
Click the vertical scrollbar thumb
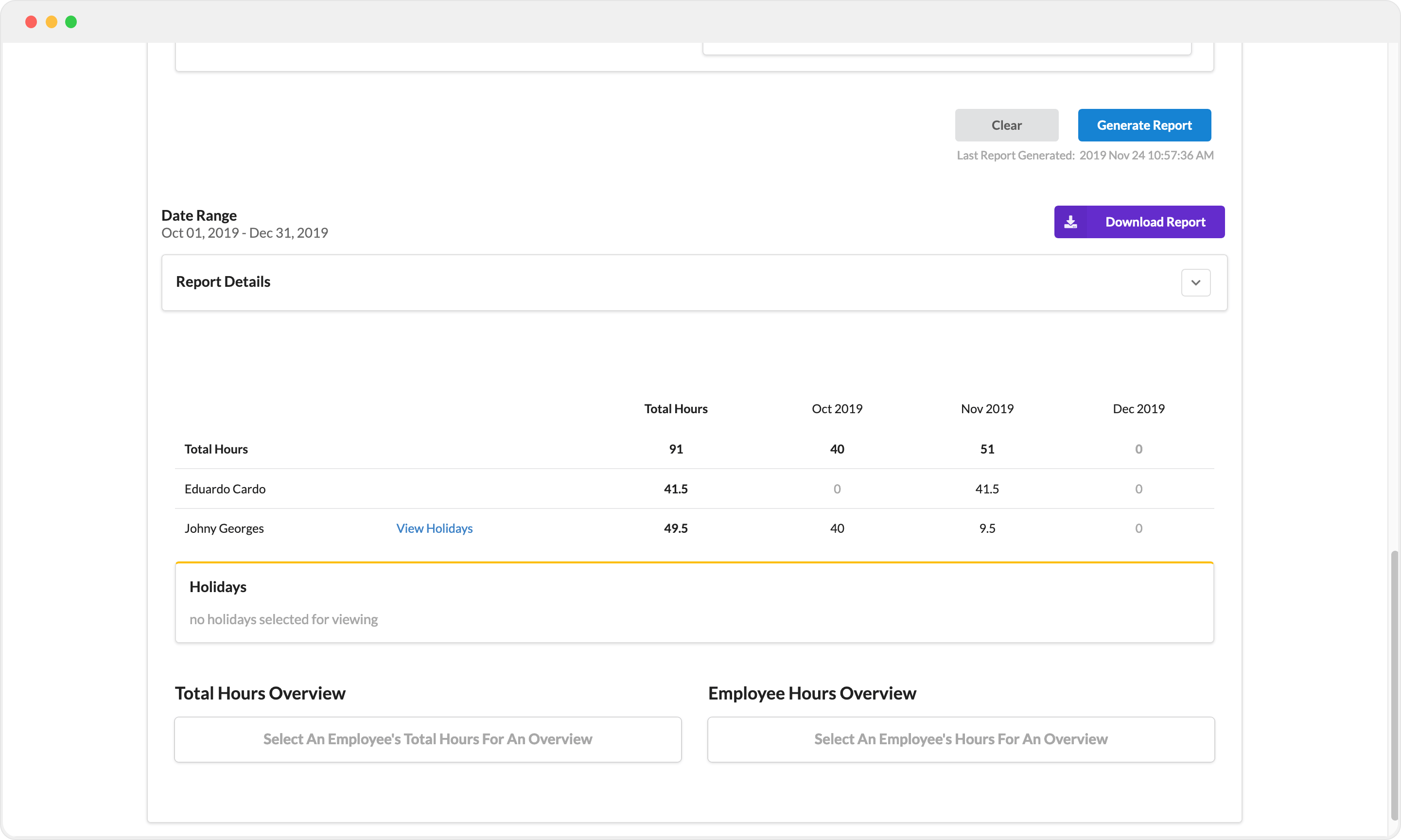[1394, 685]
